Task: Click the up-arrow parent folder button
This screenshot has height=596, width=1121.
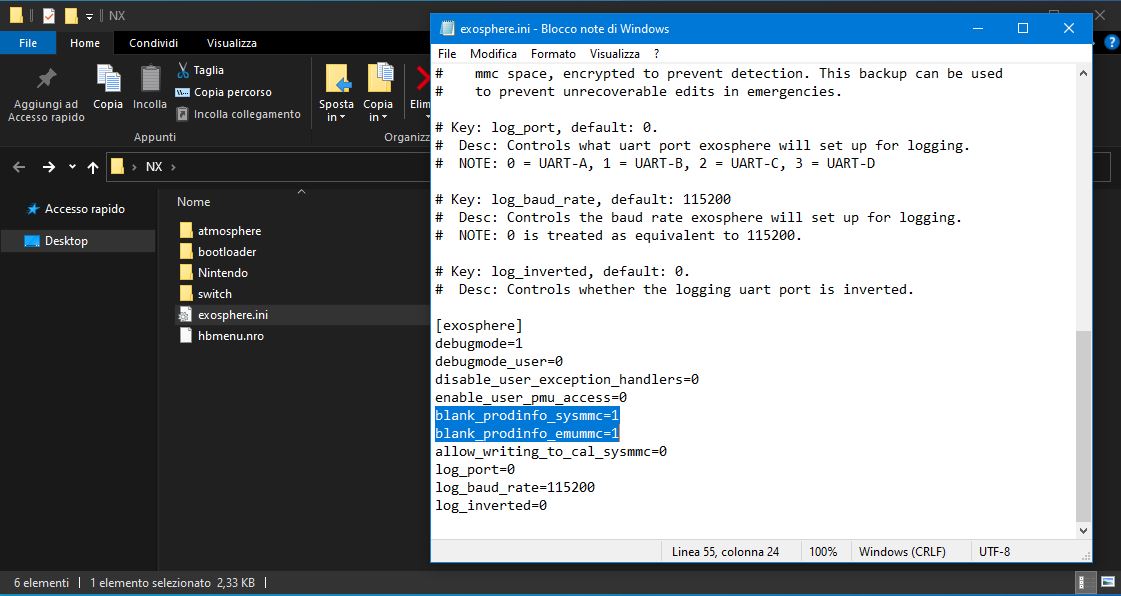Action: click(x=93, y=167)
